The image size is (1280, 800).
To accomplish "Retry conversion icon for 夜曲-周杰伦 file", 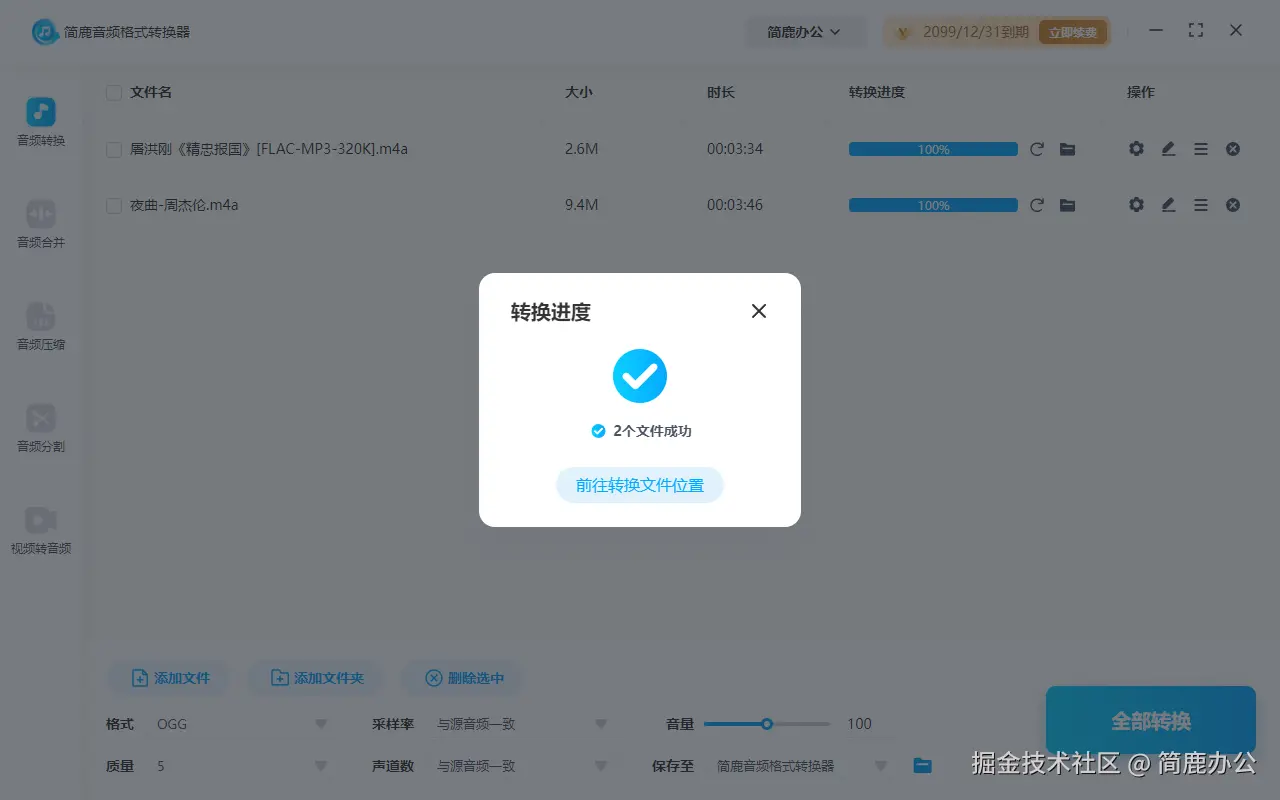I will pos(1037,205).
